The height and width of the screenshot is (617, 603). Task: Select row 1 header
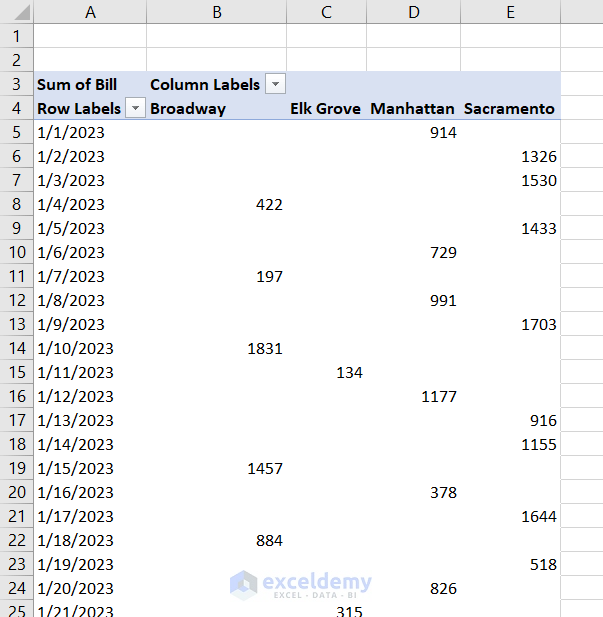point(17,36)
